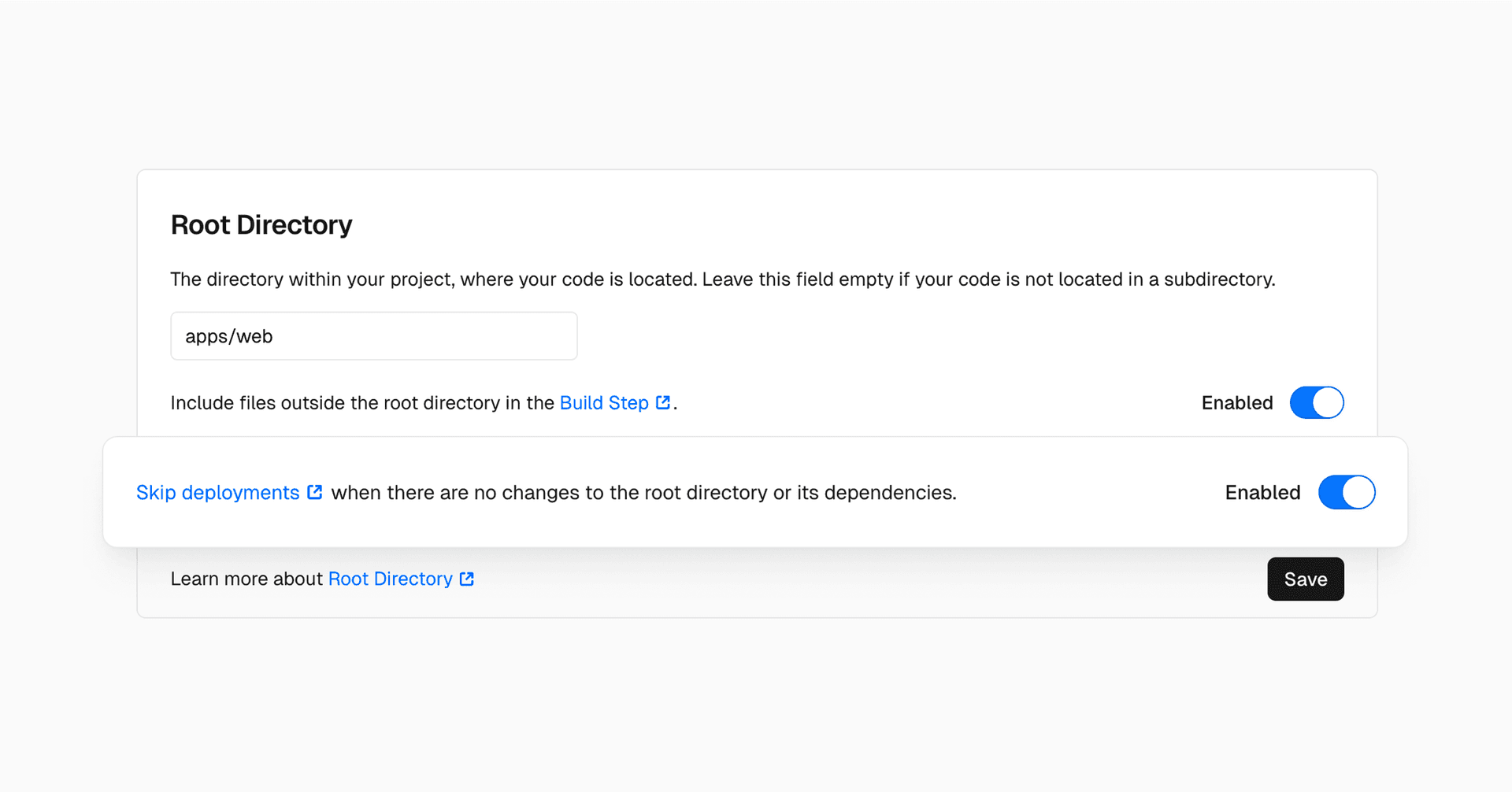Click the external link icon beside Build Step
This screenshot has width=1512, height=792.
[663, 402]
